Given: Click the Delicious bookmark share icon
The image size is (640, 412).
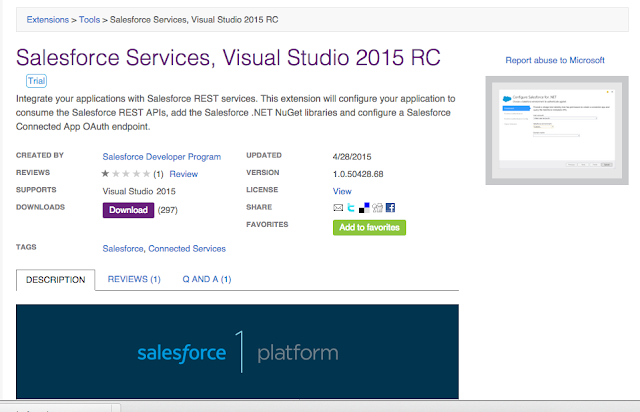Looking at the screenshot, I should [x=364, y=208].
